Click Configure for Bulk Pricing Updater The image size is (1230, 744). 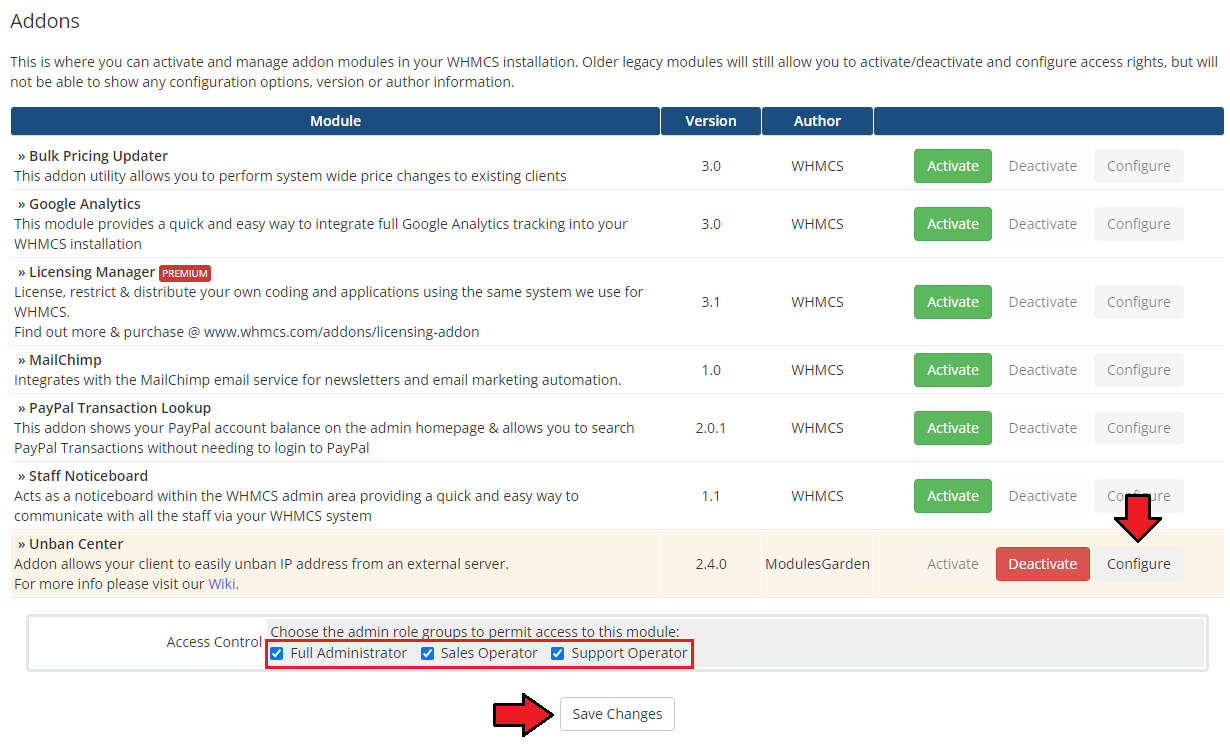click(x=1138, y=166)
